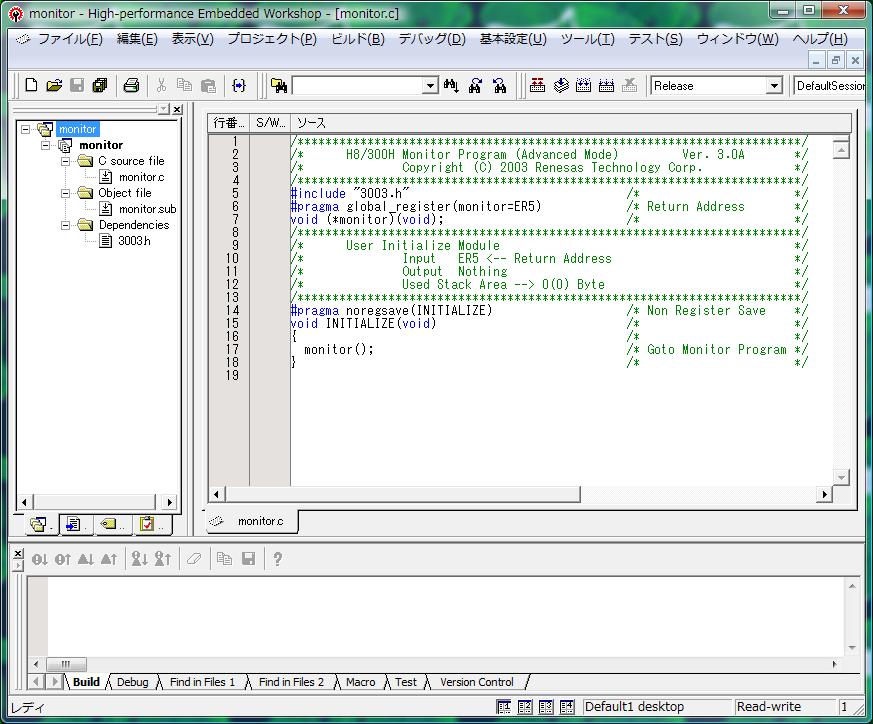Select monitor.sub in project tree
This screenshot has width=873, height=724.
click(147, 209)
